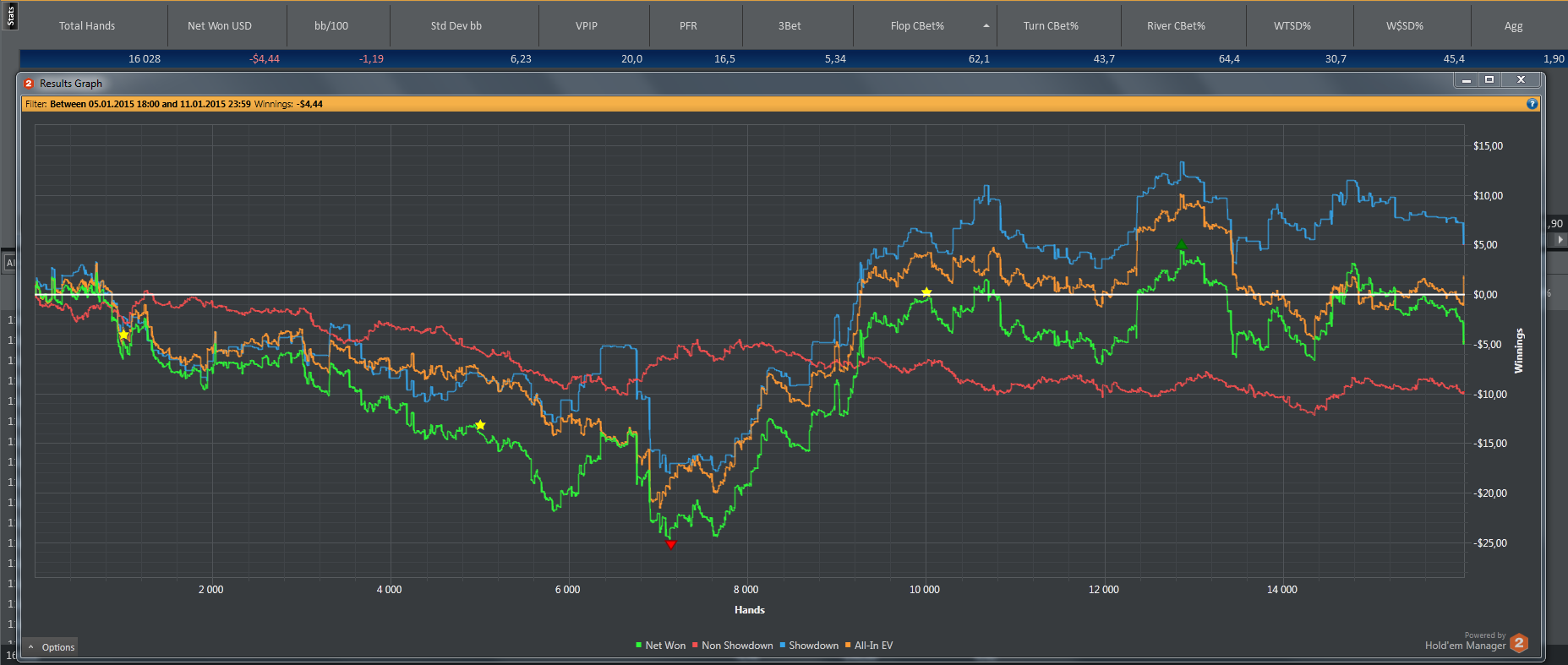Click the Results Graph window title icon
This screenshot has width=1568, height=665.
pos(29,83)
